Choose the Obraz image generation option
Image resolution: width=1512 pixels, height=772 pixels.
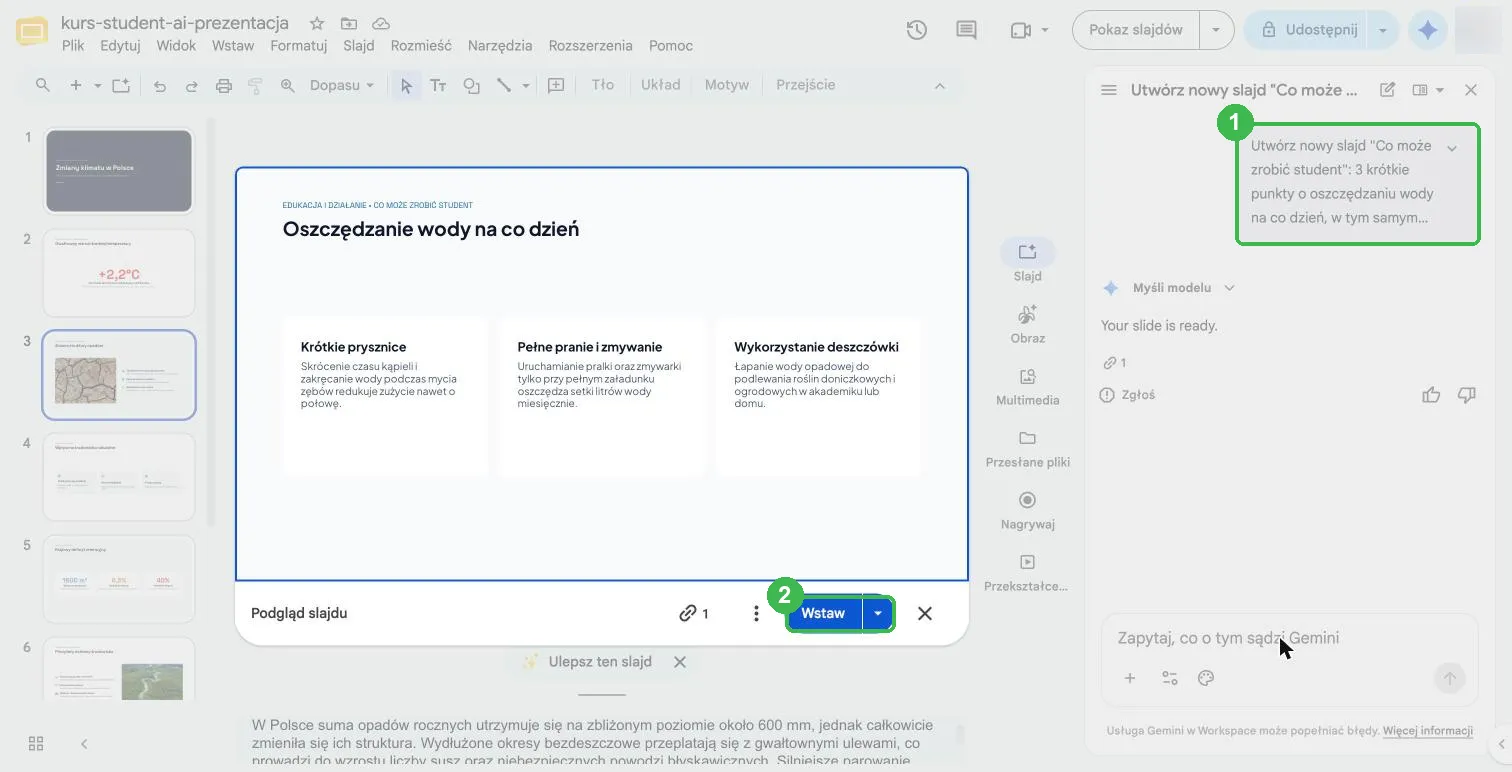pyautogui.click(x=1027, y=325)
